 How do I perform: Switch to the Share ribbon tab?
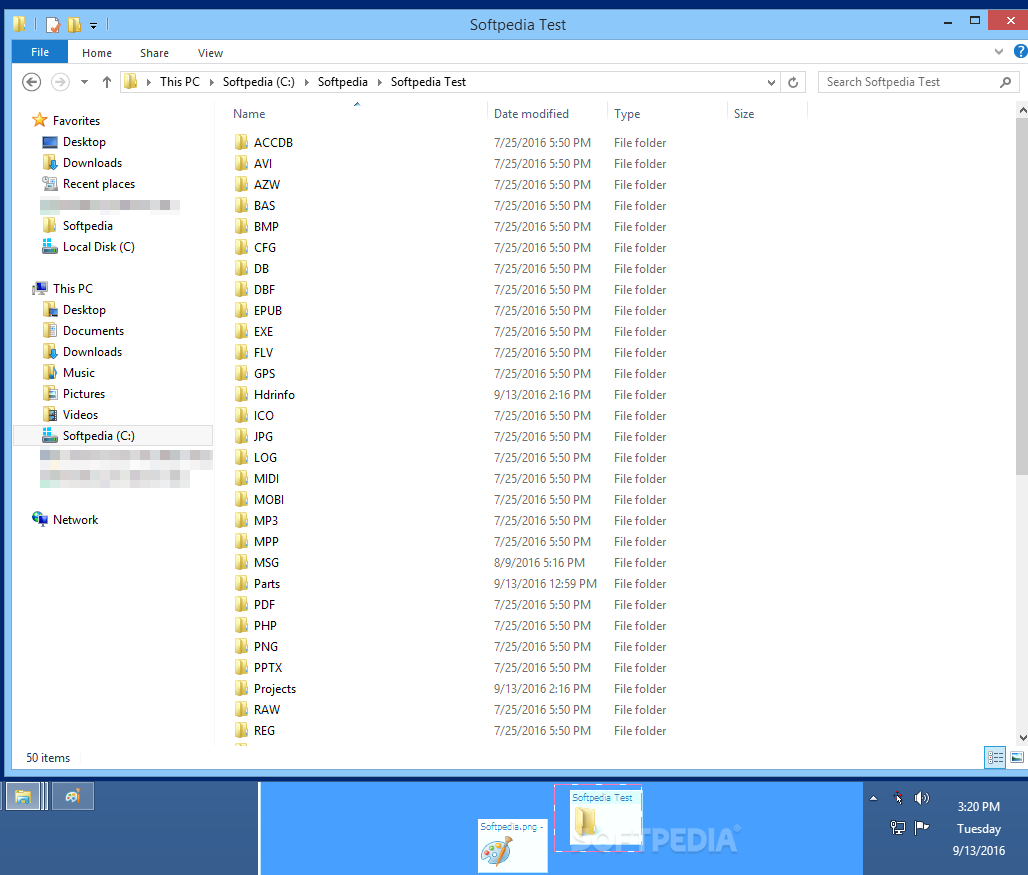[154, 53]
